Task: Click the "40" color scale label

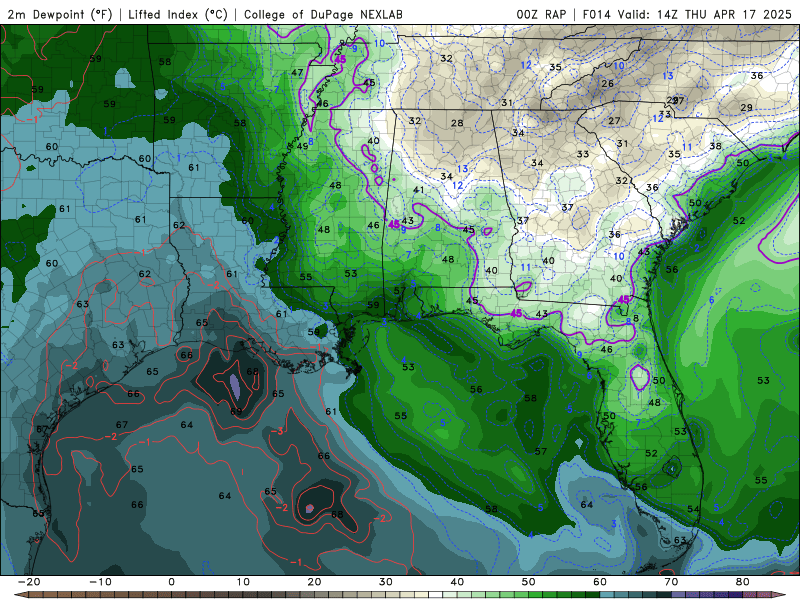Action: click(457, 582)
